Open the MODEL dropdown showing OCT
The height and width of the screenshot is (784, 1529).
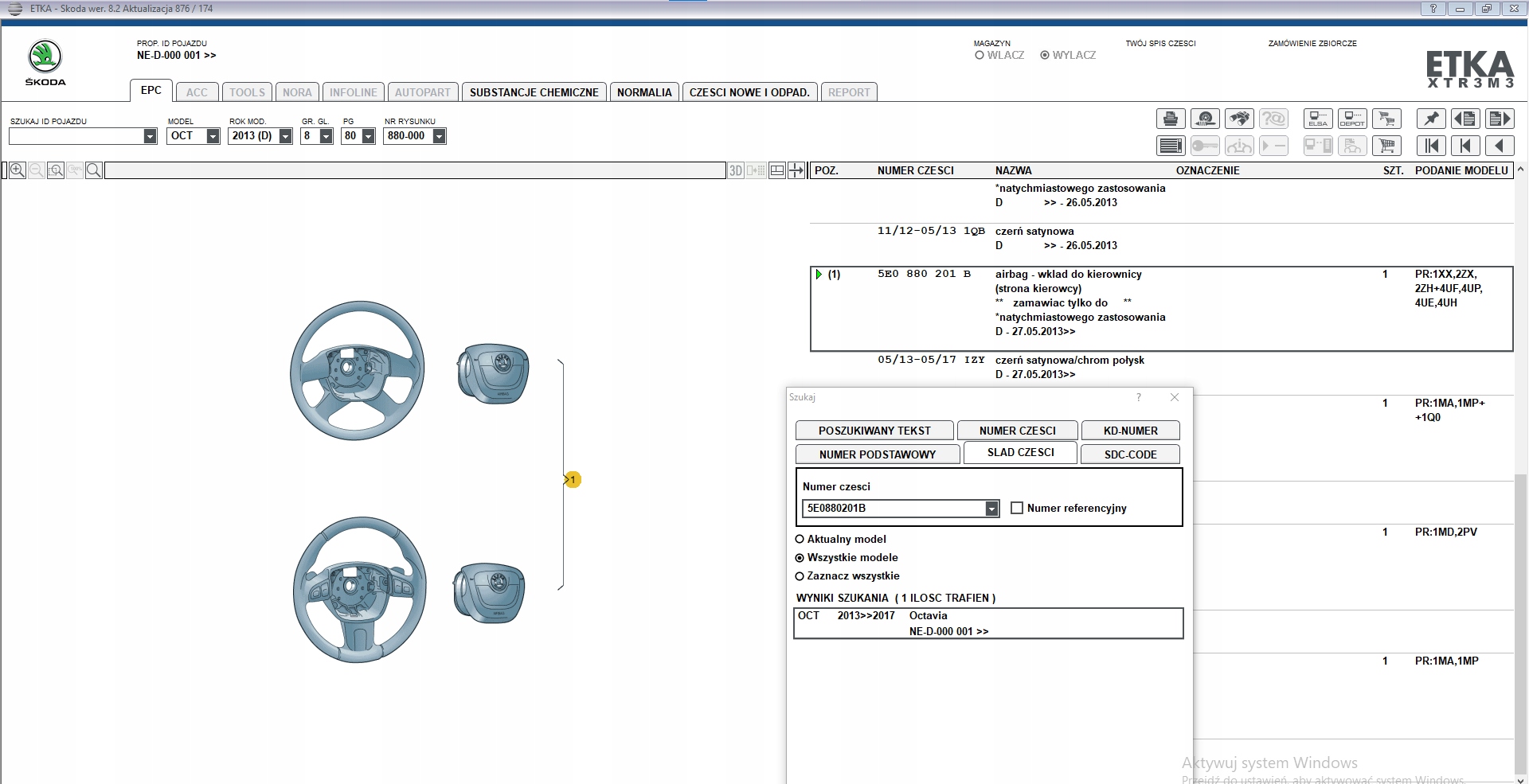[x=213, y=136]
